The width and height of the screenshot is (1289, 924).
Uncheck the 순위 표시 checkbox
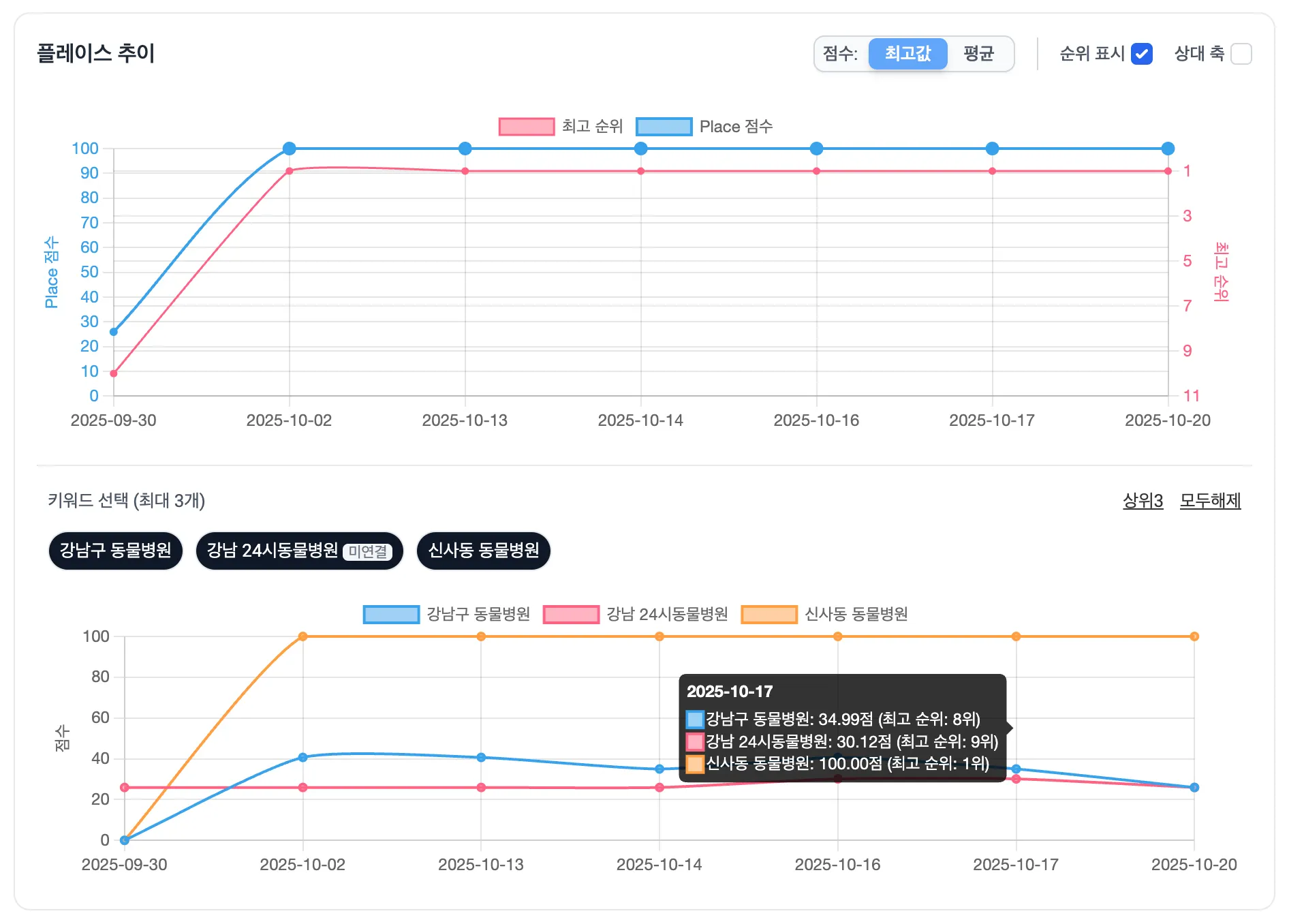coord(1141,54)
